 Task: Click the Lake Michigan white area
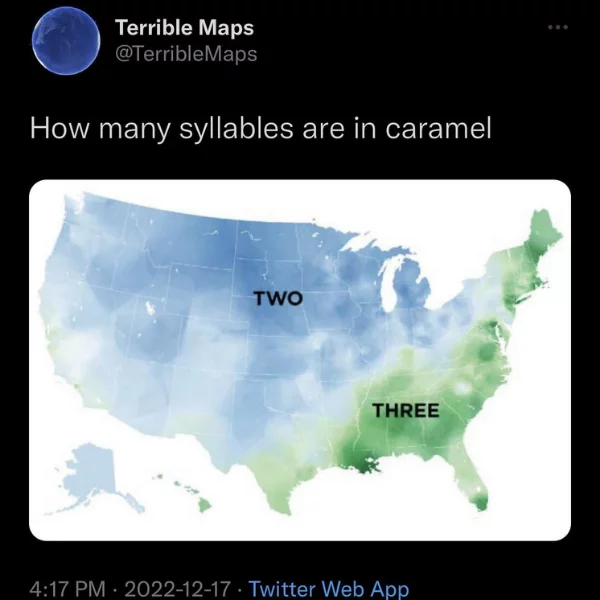click(390, 285)
